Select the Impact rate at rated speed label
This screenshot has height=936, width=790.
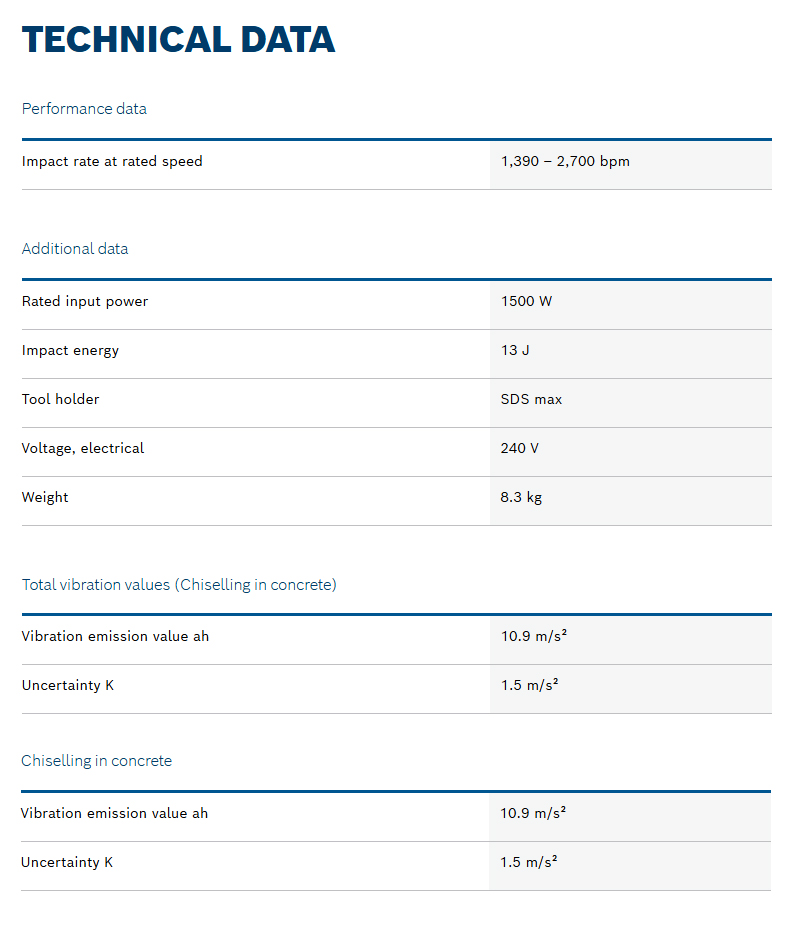point(112,161)
